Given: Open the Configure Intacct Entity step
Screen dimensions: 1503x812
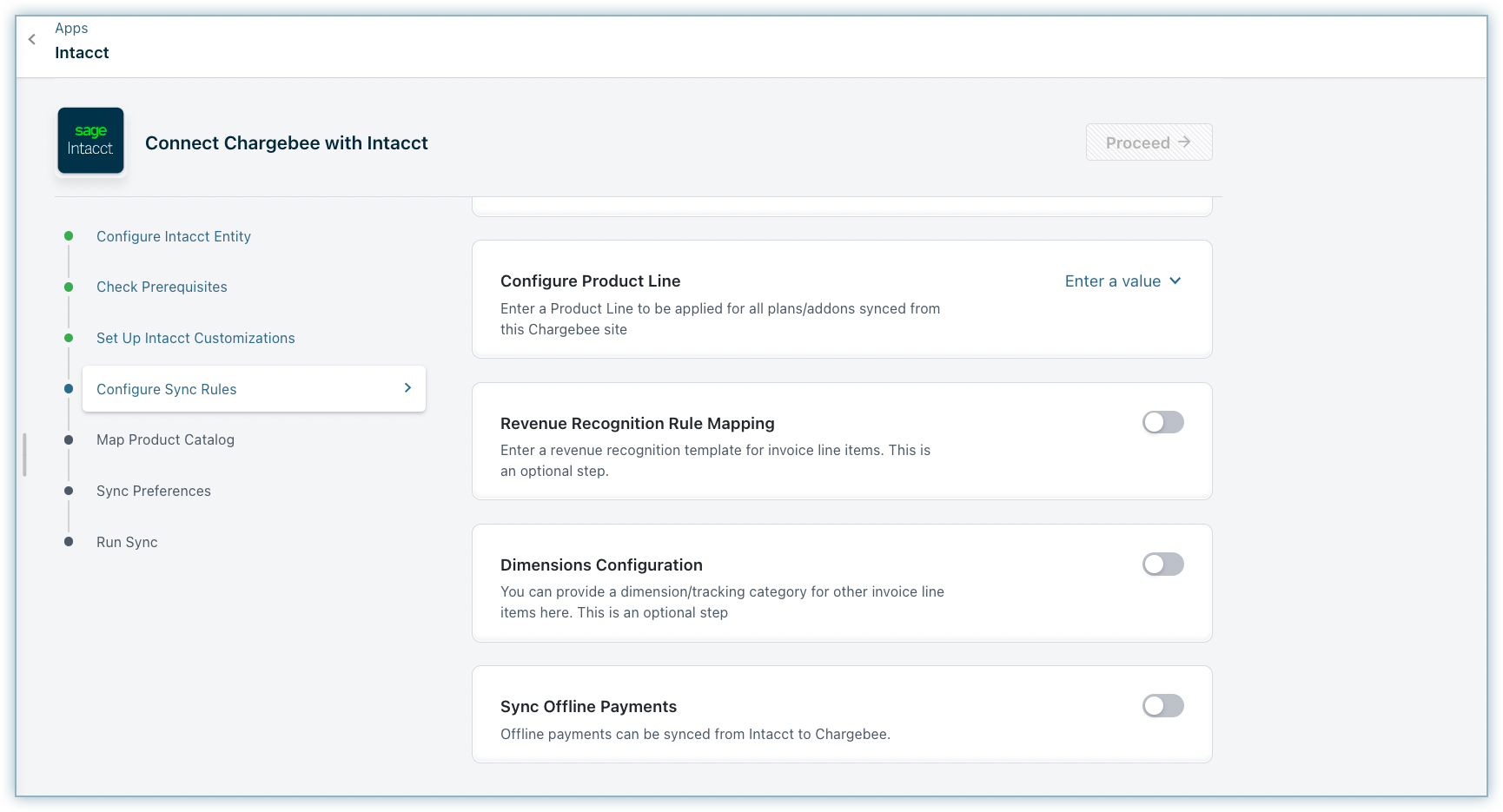Looking at the screenshot, I should [x=174, y=236].
